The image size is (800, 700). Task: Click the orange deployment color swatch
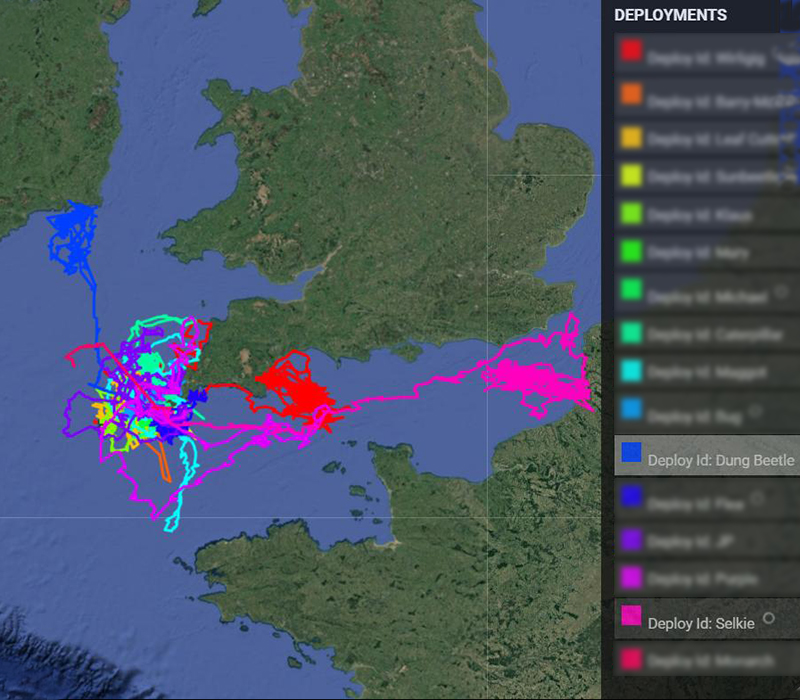631,94
